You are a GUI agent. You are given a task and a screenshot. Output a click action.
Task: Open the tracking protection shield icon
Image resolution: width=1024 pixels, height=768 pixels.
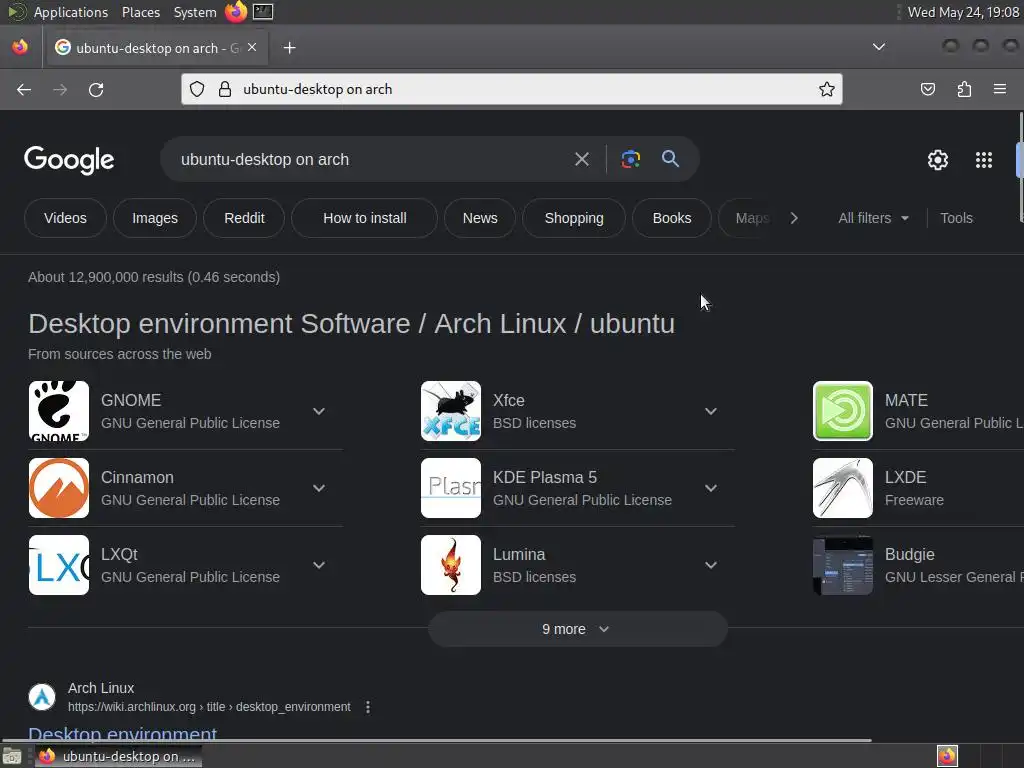(197, 89)
